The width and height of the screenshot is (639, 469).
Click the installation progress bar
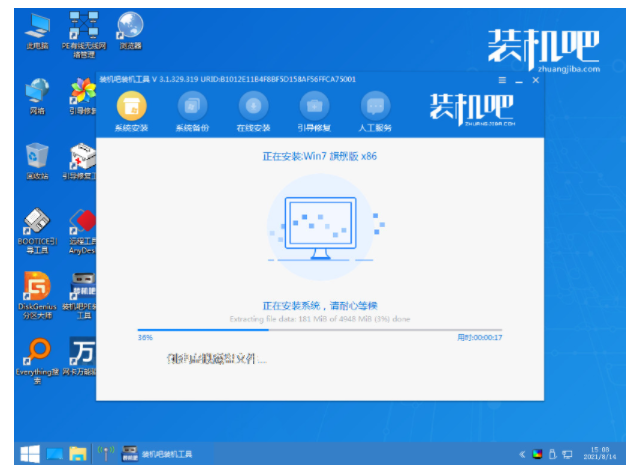pos(319,329)
